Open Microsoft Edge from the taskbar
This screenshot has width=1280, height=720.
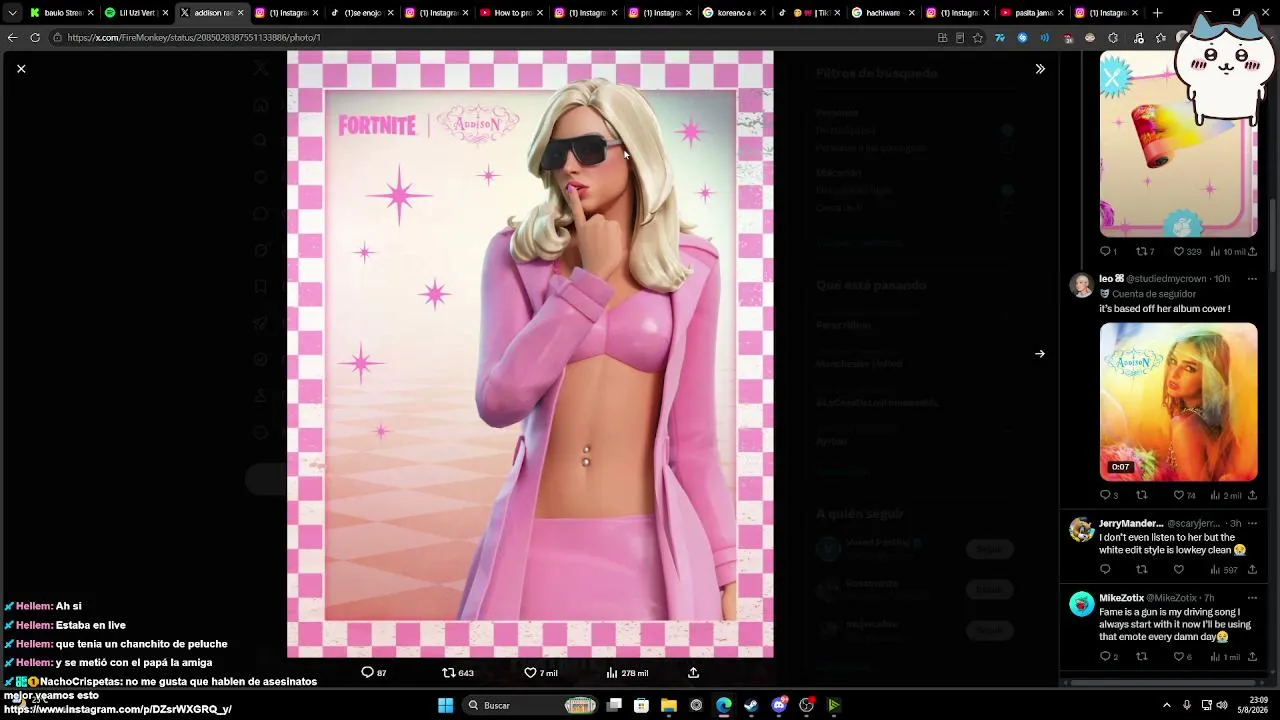(724, 705)
